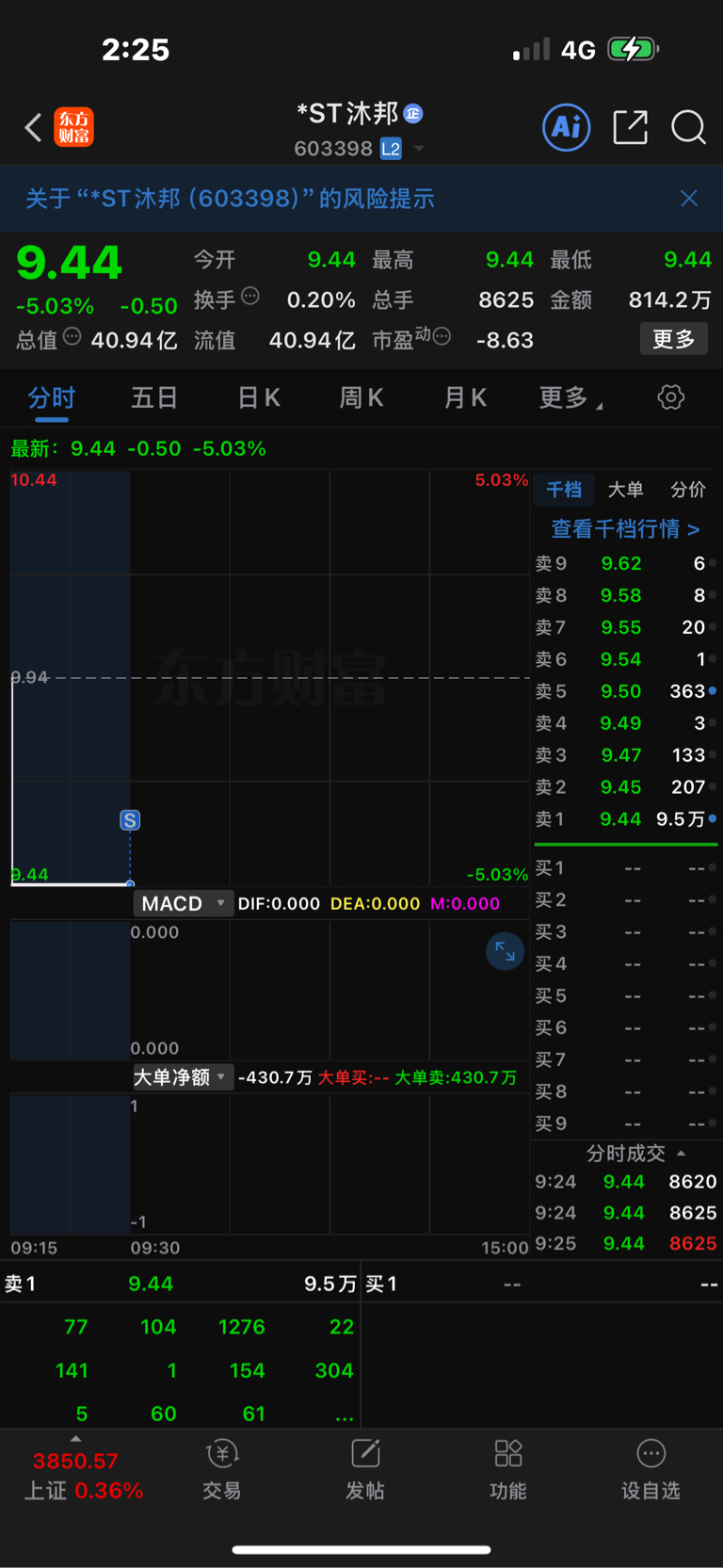Tap the S marker on chart
Viewport: 723px width, 1568px height.
pos(130,820)
